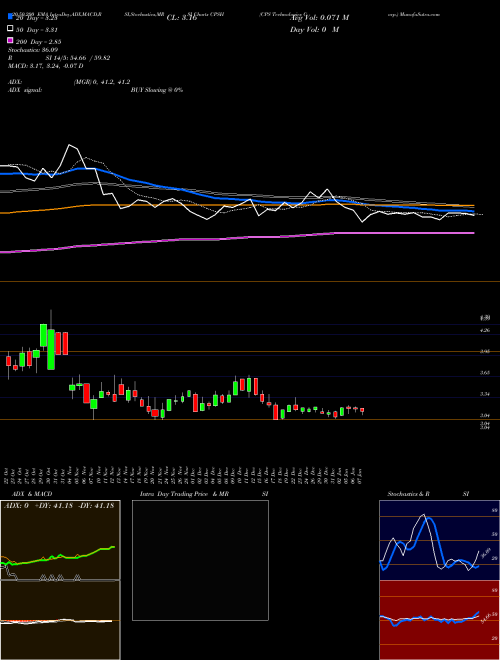Viewport: 500px width, 660px height.
Task: Click the '(MGR) 0, 41.2, 41.2' ADX values
Action: click(101, 82)
